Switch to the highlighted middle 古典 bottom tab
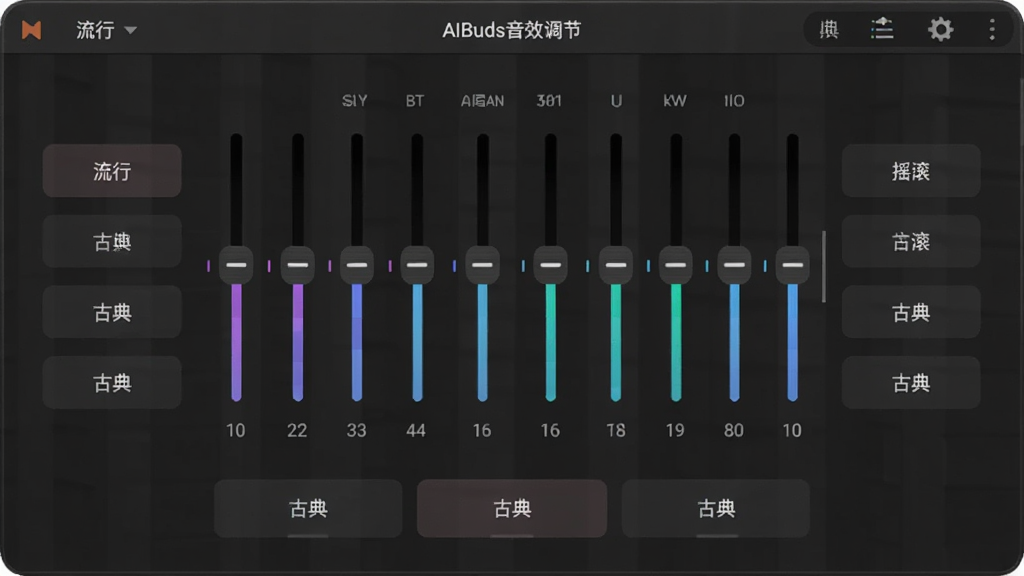Viewport: 1024px width, 576px height. tap(512, 509)
